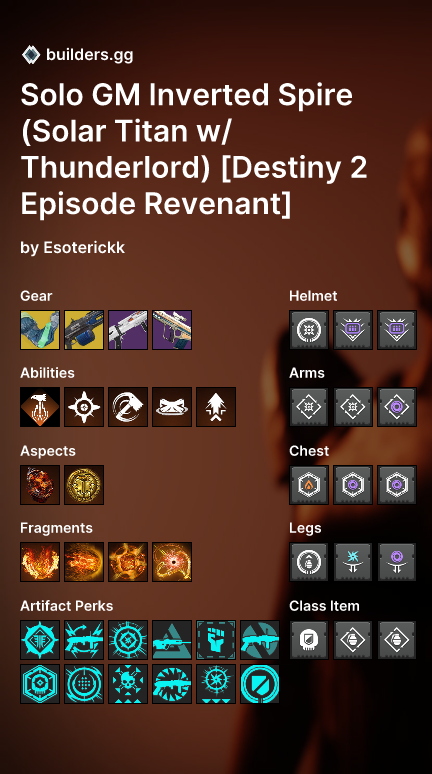Click the author name Esoterickk
Image resolution: width=432 pixels, height=774 pixels.
[x=84, y=247]
